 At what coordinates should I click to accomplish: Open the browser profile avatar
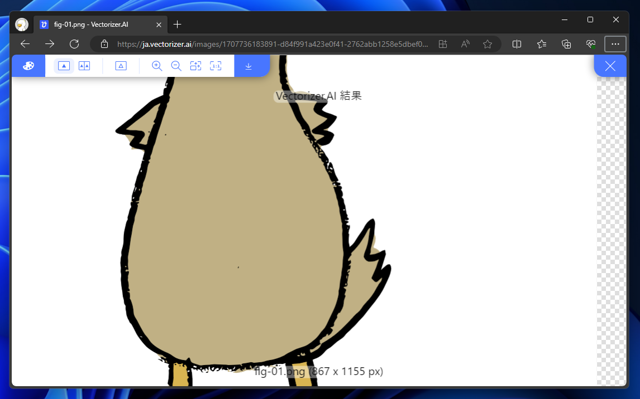22,24
